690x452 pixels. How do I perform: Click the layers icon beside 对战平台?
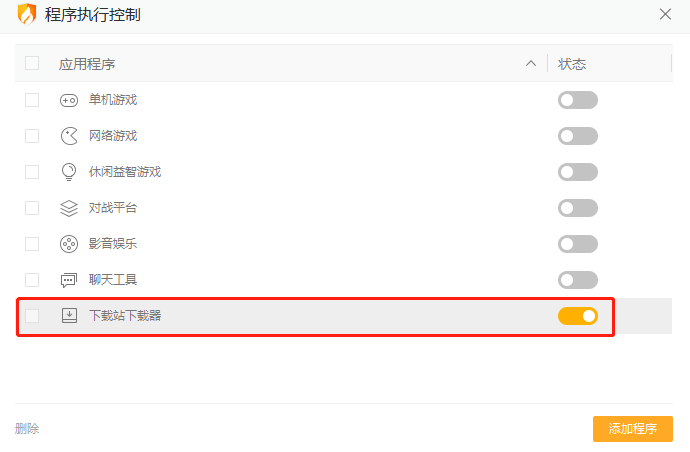[69, 208]
